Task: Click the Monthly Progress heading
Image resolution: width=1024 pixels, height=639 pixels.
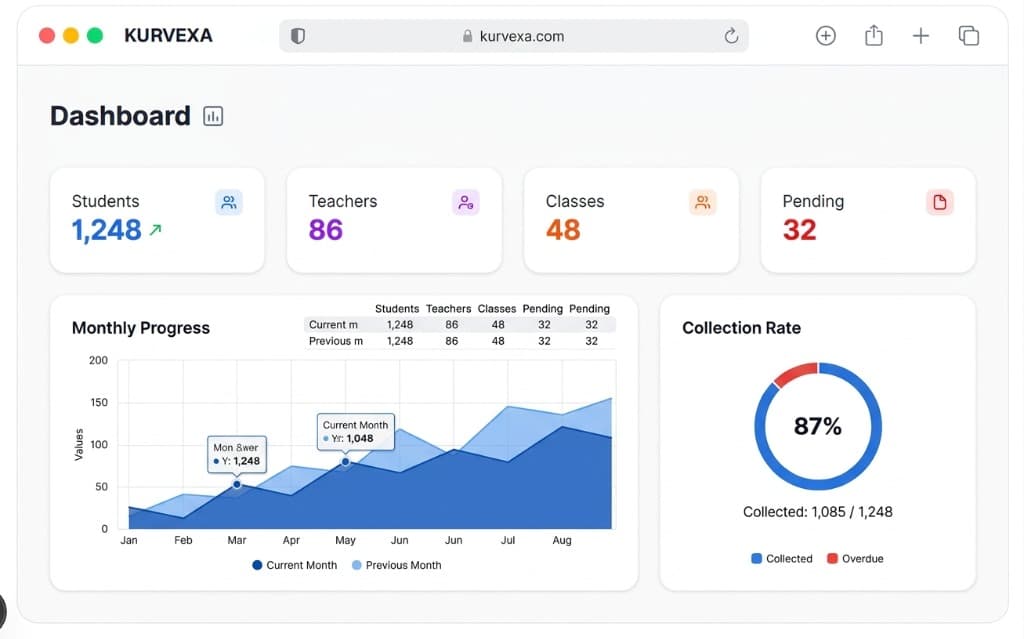Action: [x=140, y=328]
